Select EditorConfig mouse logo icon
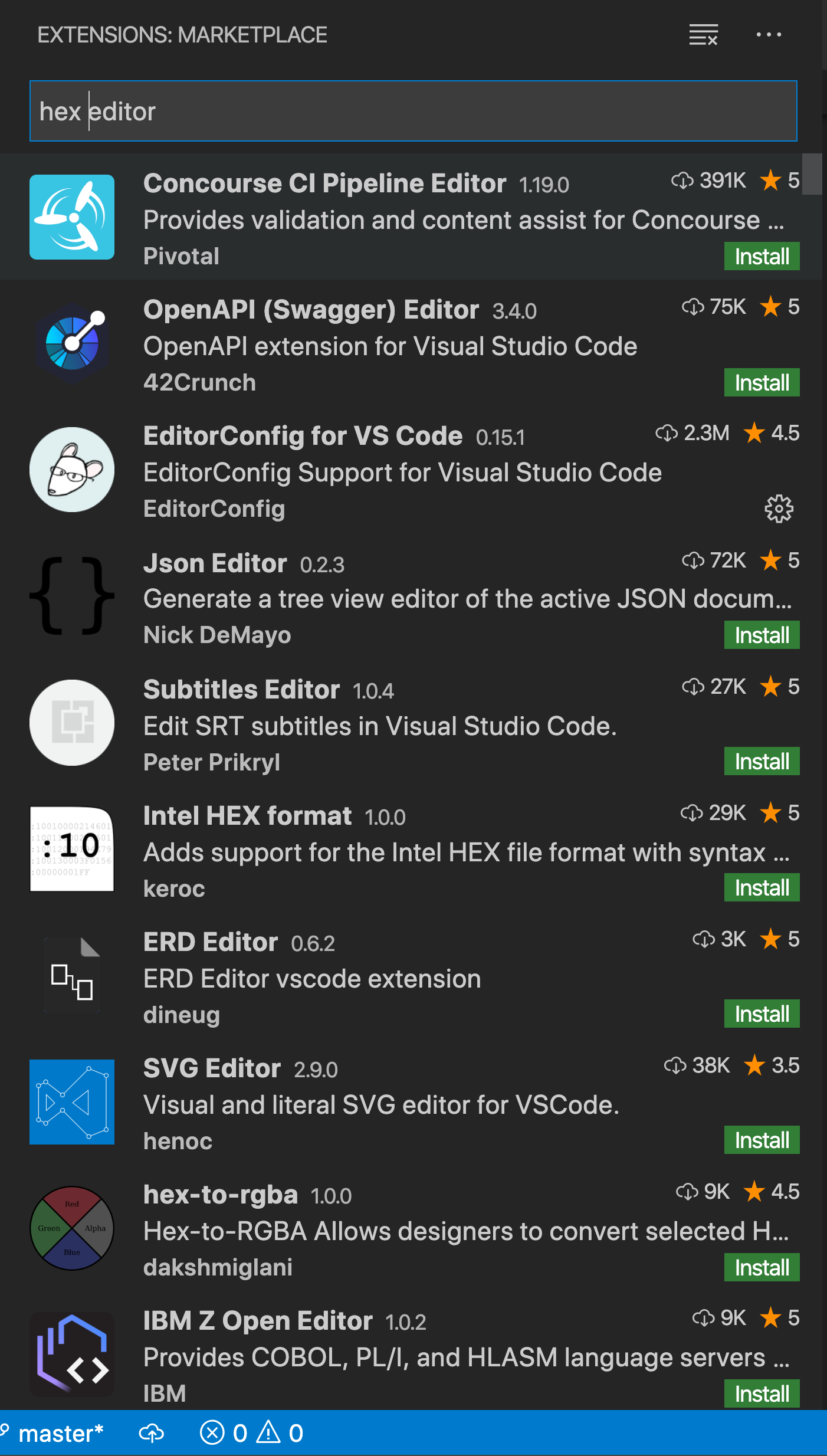This screenshot has width=827, height=1456. (72, 470)
